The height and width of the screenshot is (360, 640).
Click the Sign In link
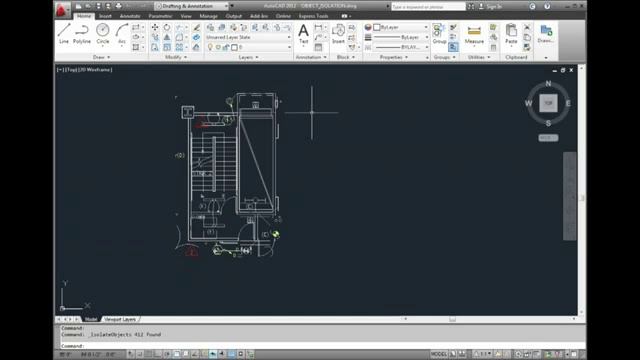tap(494, 7)
